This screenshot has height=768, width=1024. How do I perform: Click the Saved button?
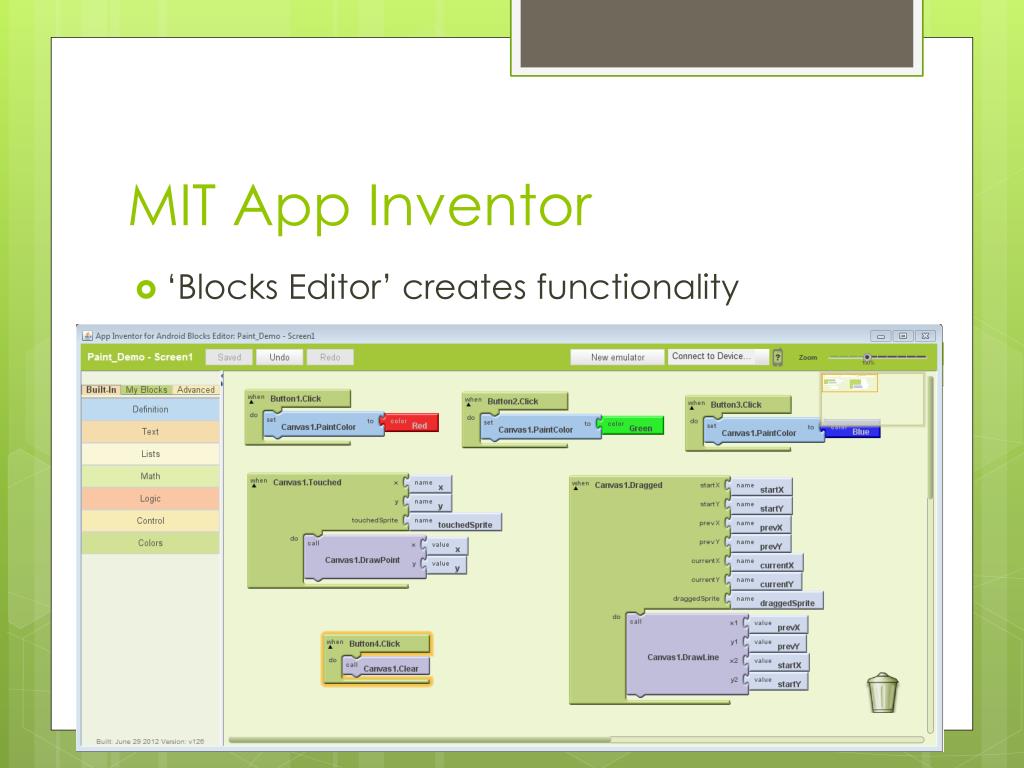[x=229, y=357]
